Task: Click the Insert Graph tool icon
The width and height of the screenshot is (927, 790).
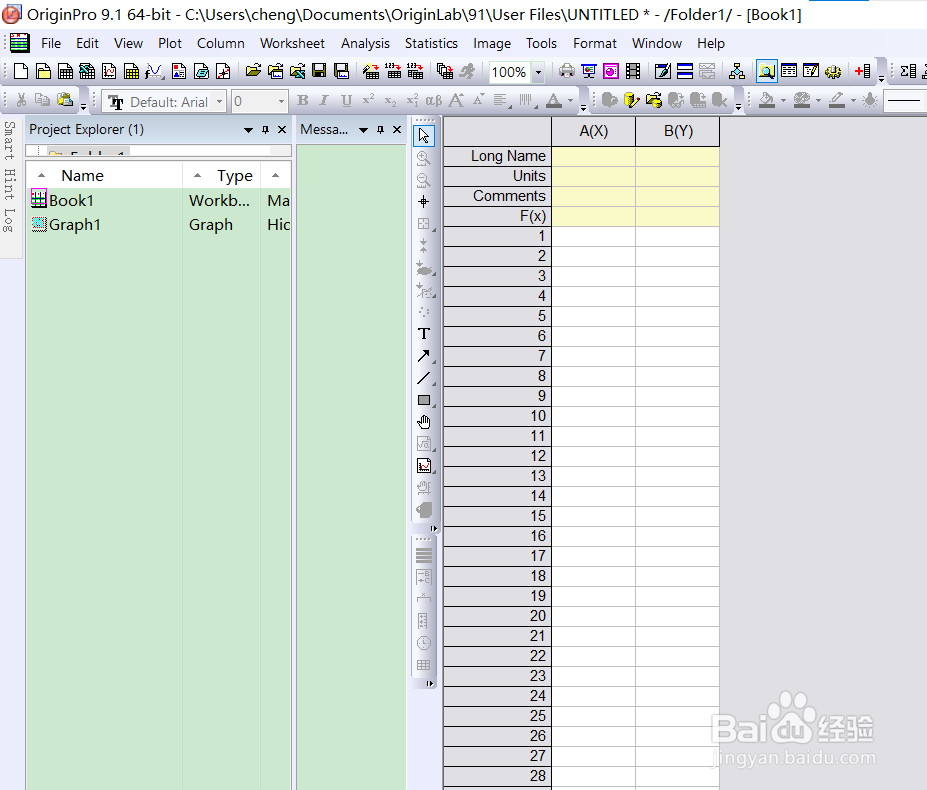Action: pyautogui.click(x=424, y=466)
